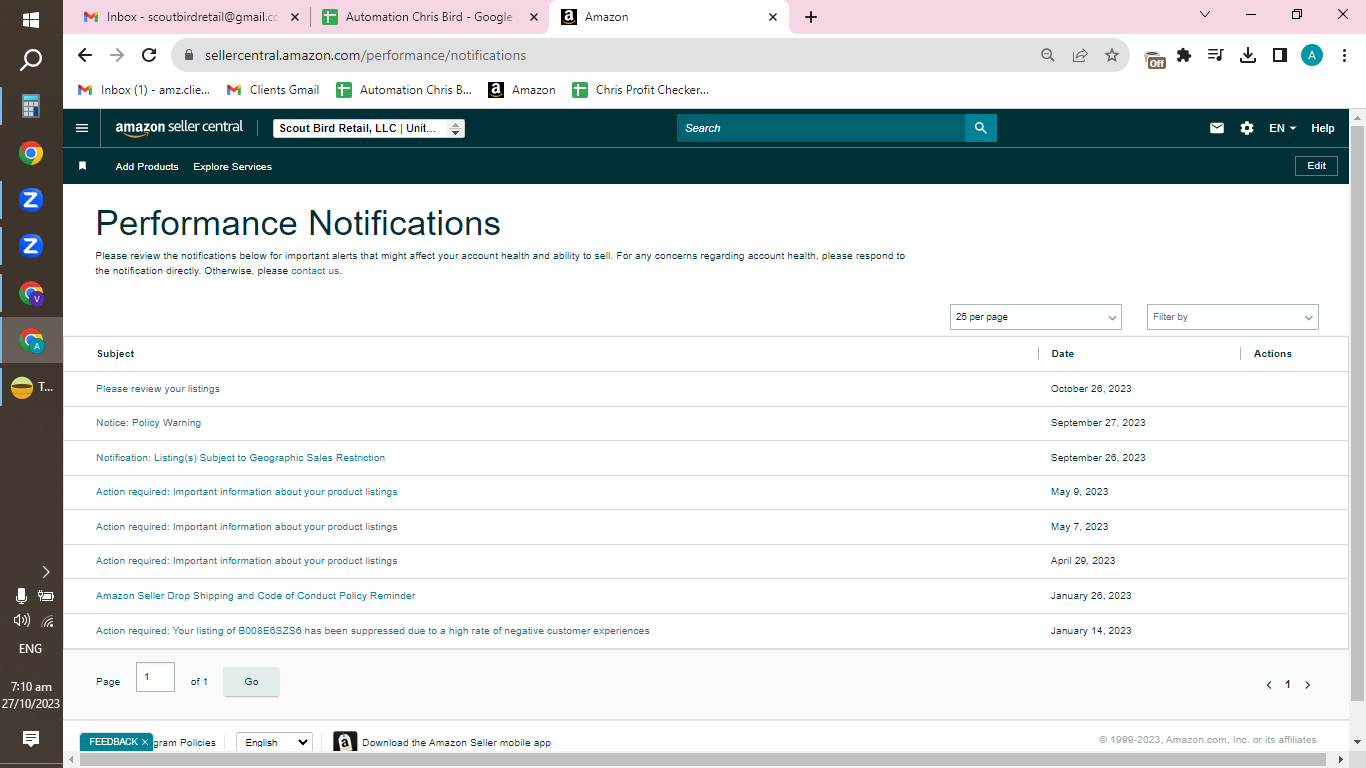The image size is (1366, 768).
Task: Go back with the browser back arrow
Action: (x=85, y=55)
